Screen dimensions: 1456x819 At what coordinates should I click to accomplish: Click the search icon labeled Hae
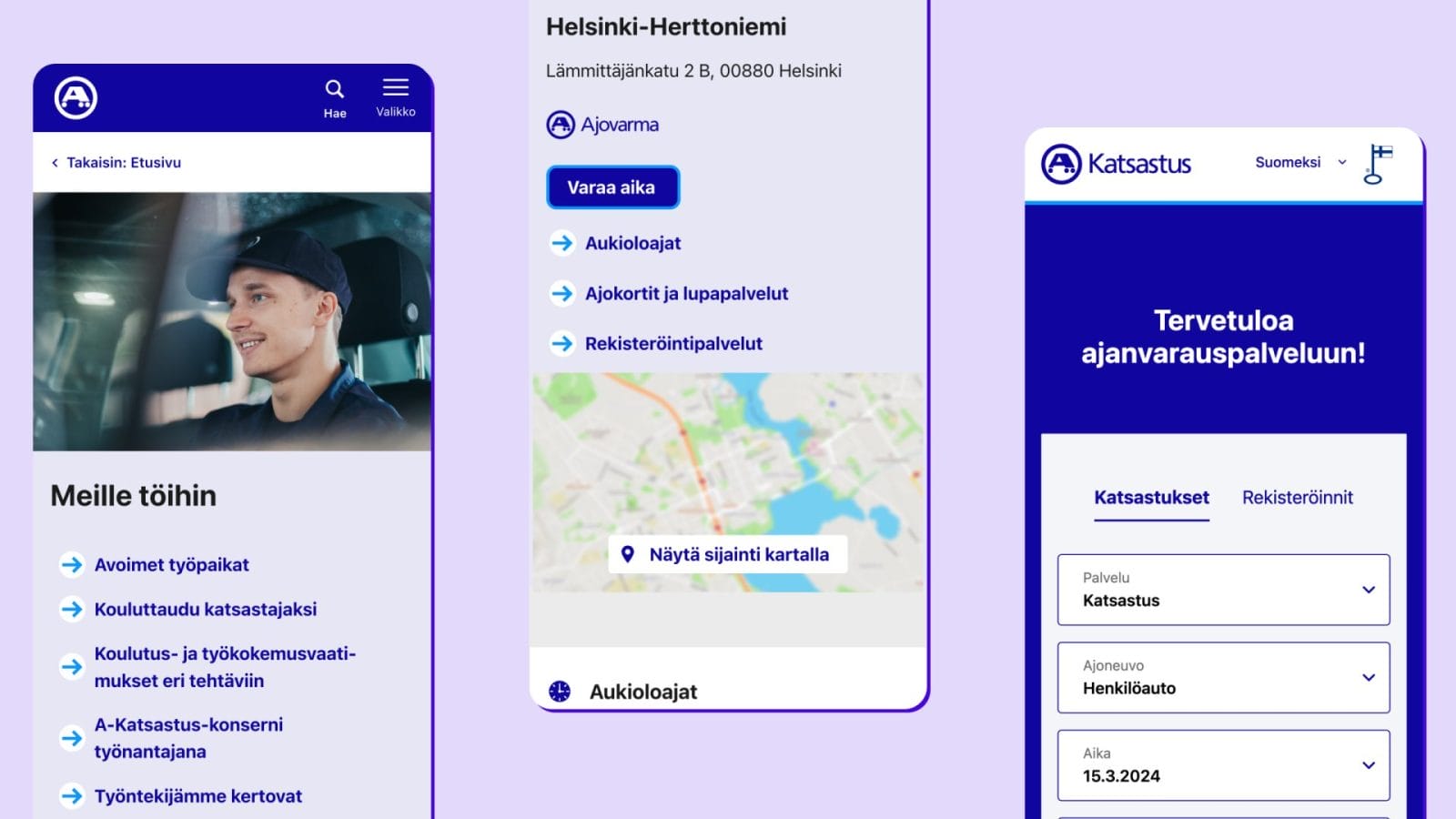point(335,88)
